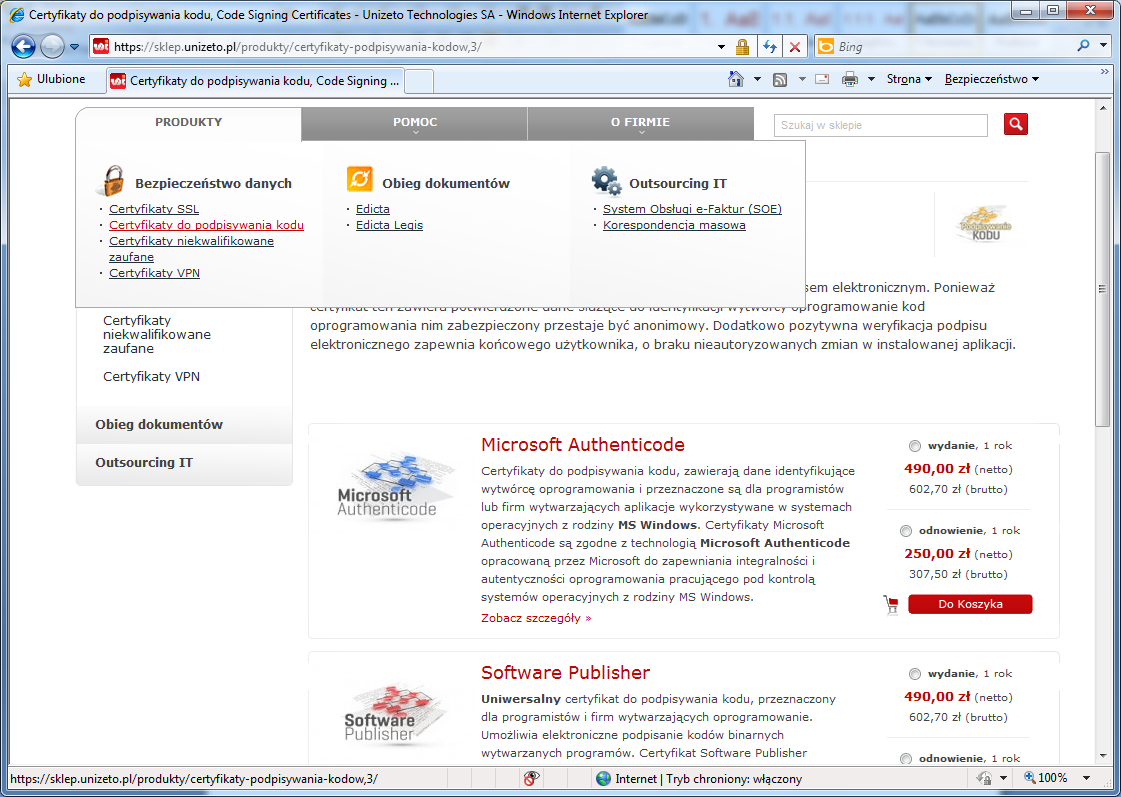
Task: Click the red shop search button
Action: (x=1015, y=124)
